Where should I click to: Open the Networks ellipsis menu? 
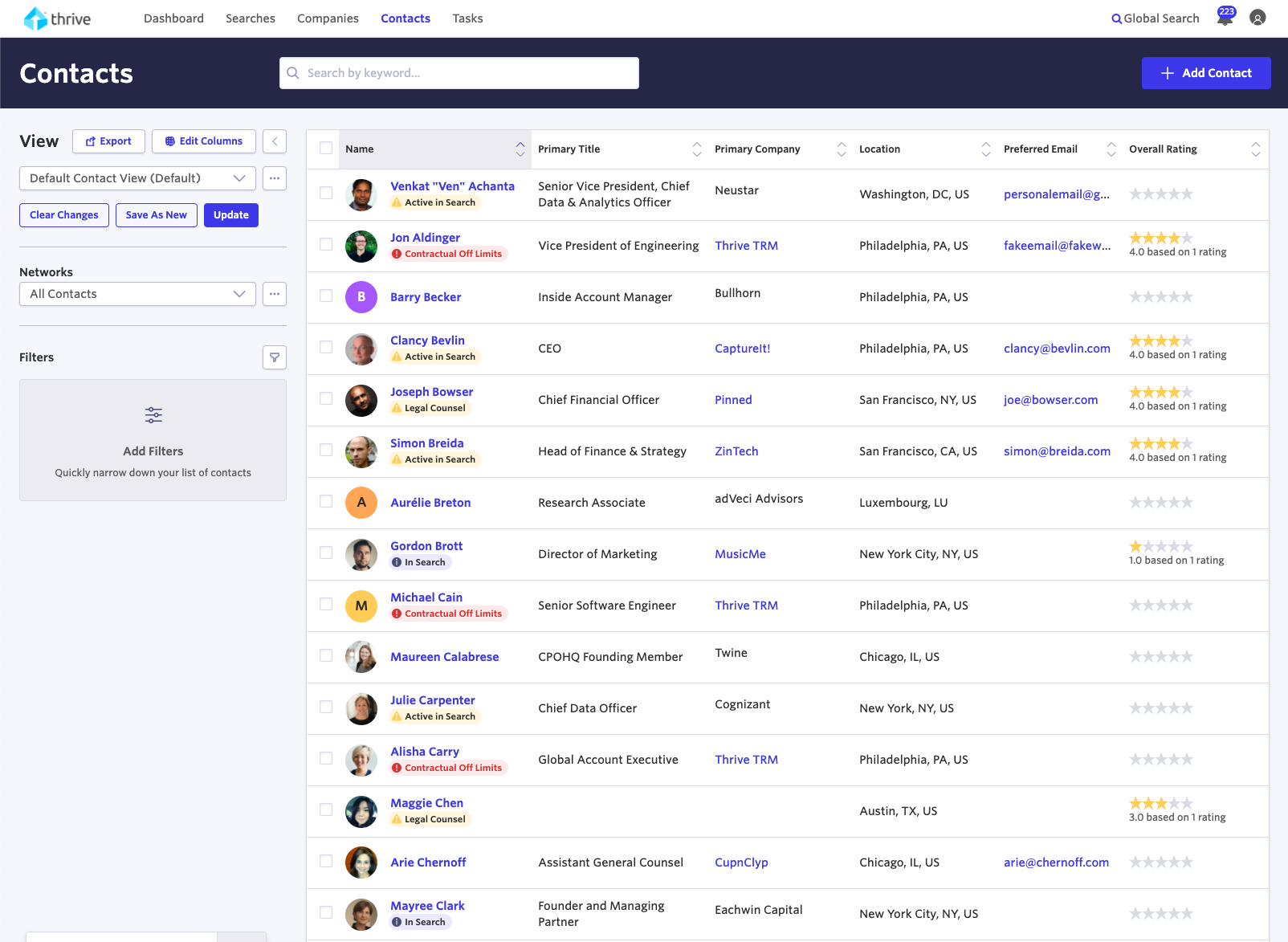tap(275, 294)
